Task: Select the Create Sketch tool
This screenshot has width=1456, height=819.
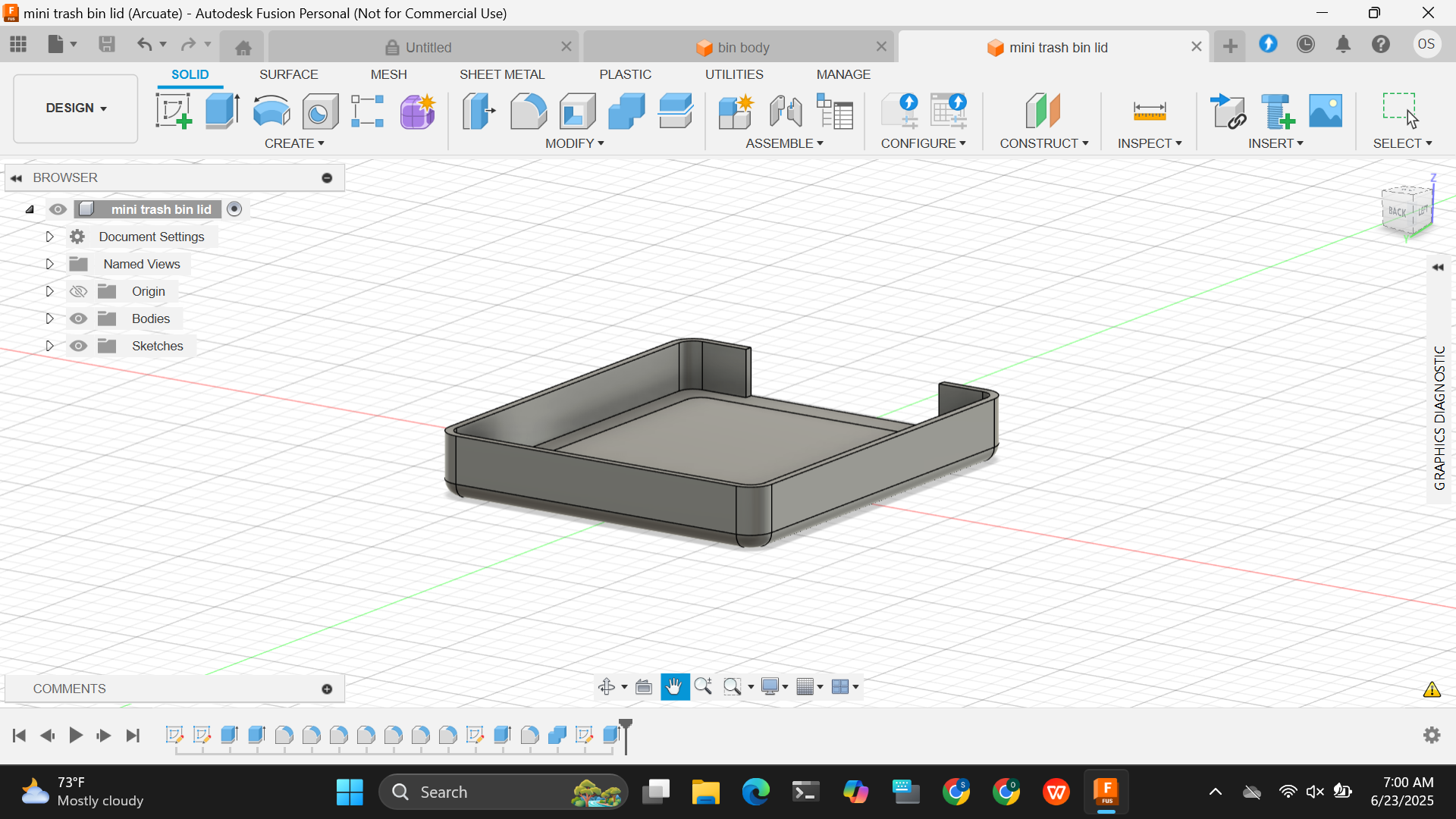Action: 174,111
